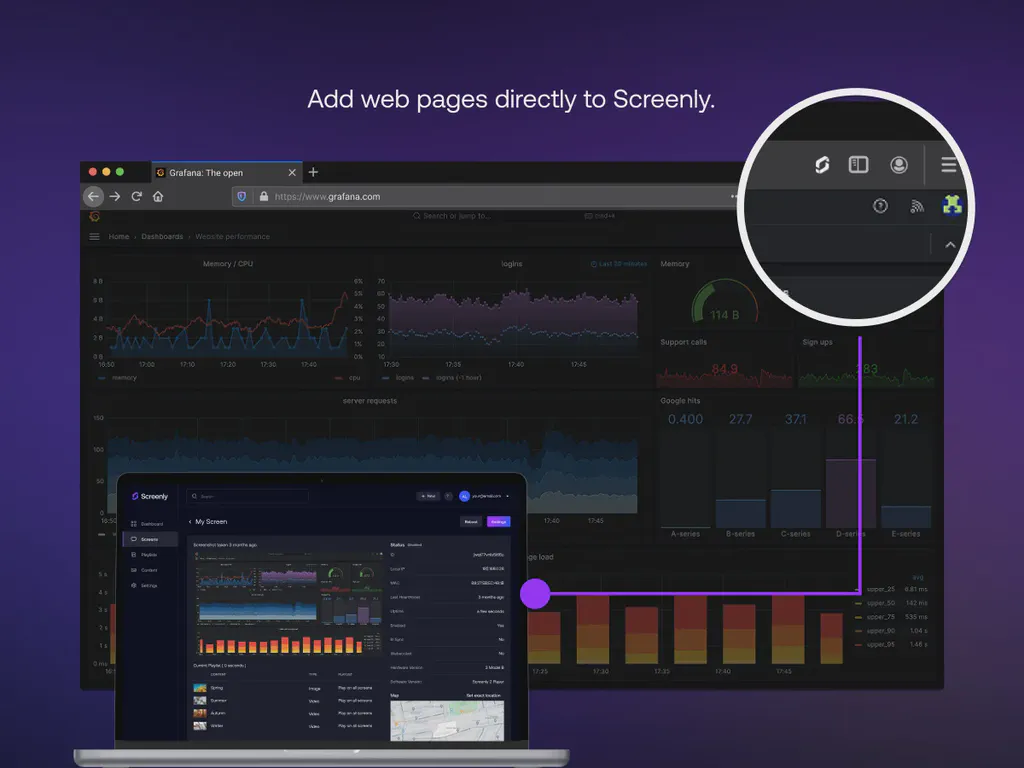Click the live-stream signal icon in Grafana toolbar
The image size is (1024, 768).
click(x=917, y=207)
